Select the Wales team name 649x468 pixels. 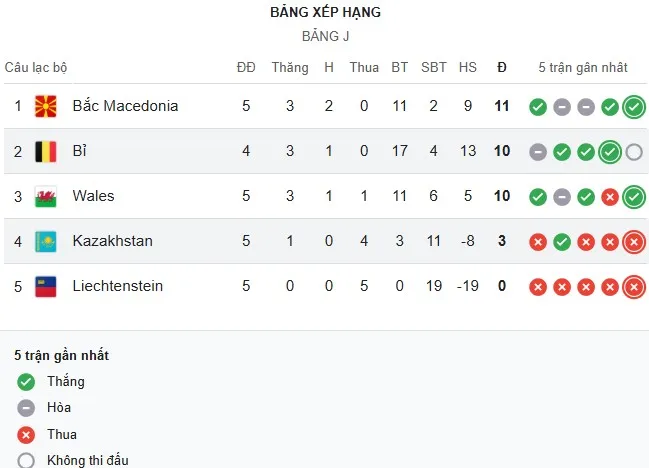coord(93,196)
